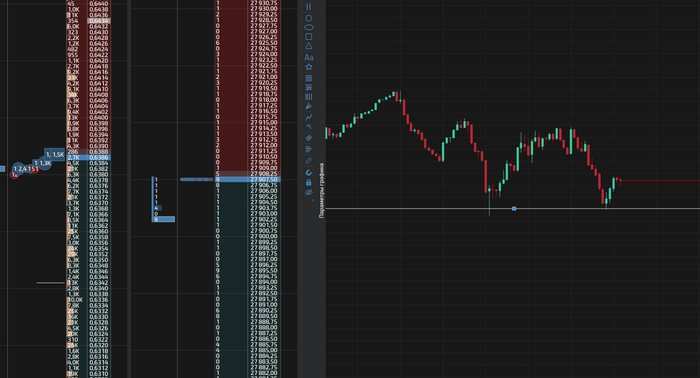Click price level 27 915,00 in order book
Viewport: 700px width, 378px height.
[x=263, y=122]
